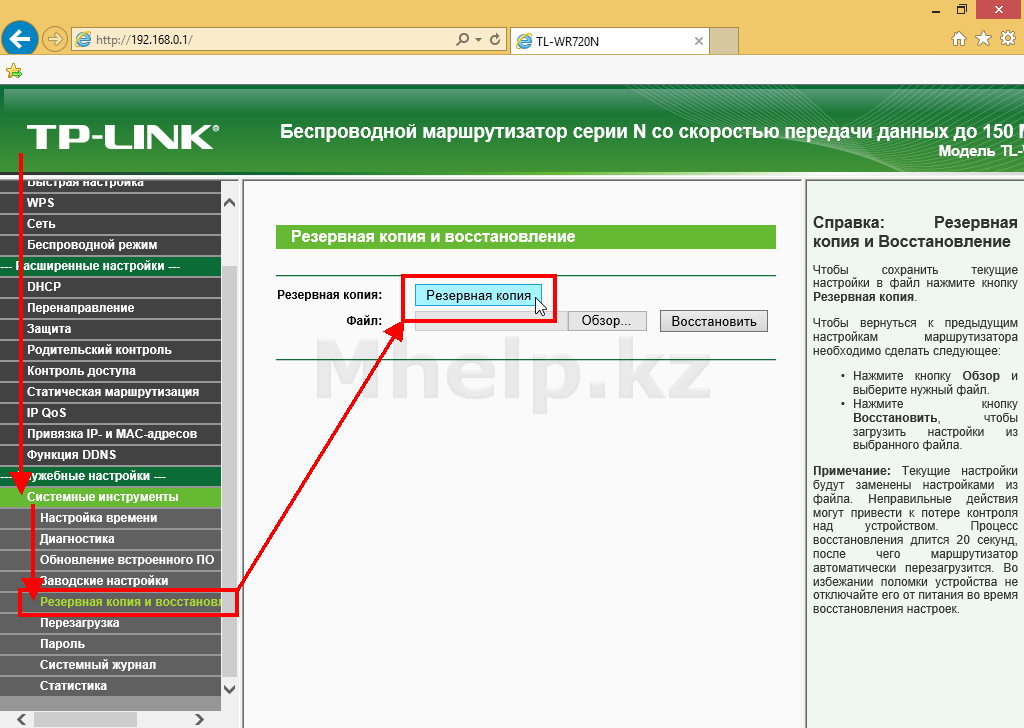
Task: Click the sidebar vertical scrollbar thumb
Action: [x=229, y=470]
